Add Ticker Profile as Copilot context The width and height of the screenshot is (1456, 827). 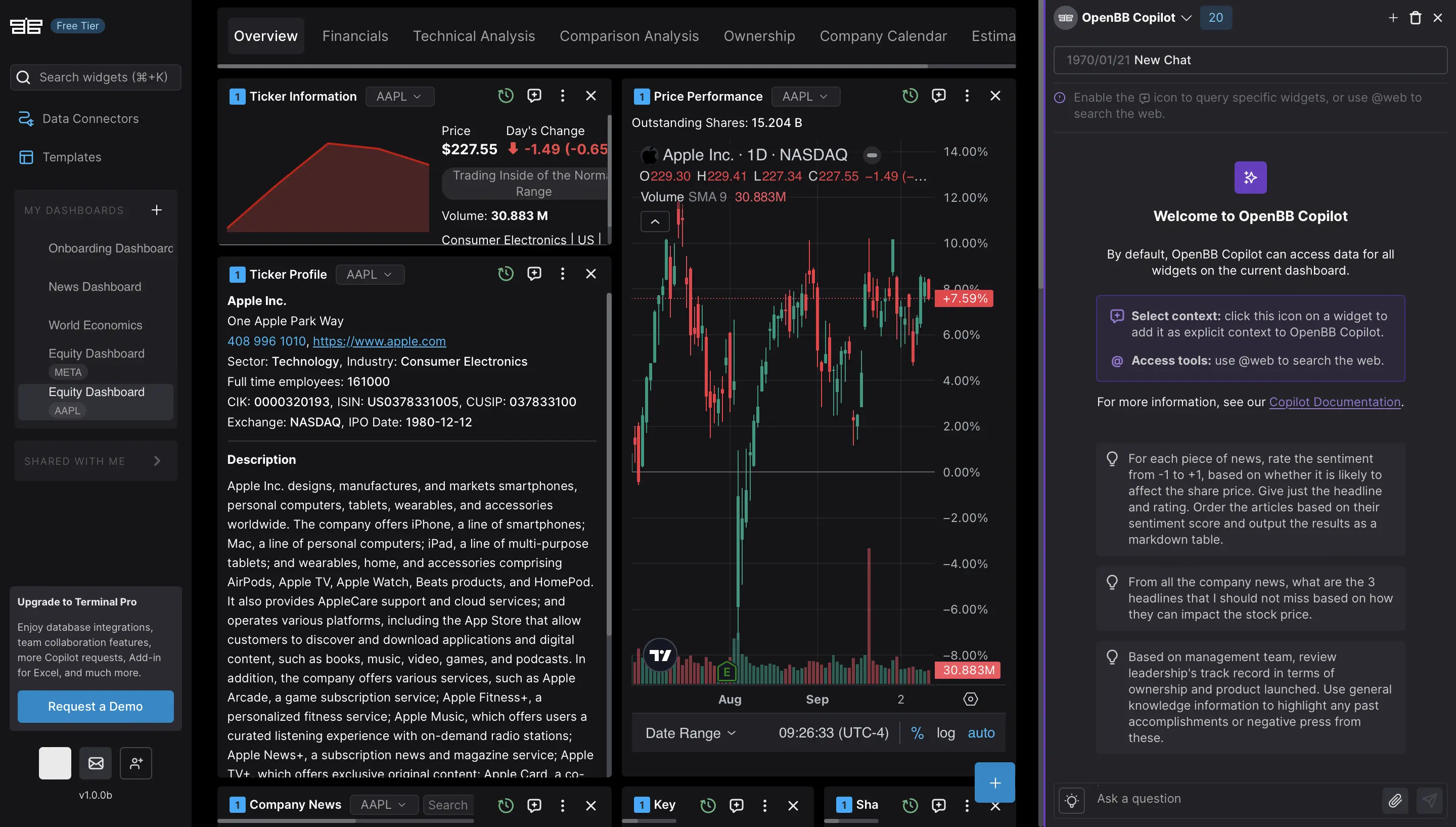534,274
